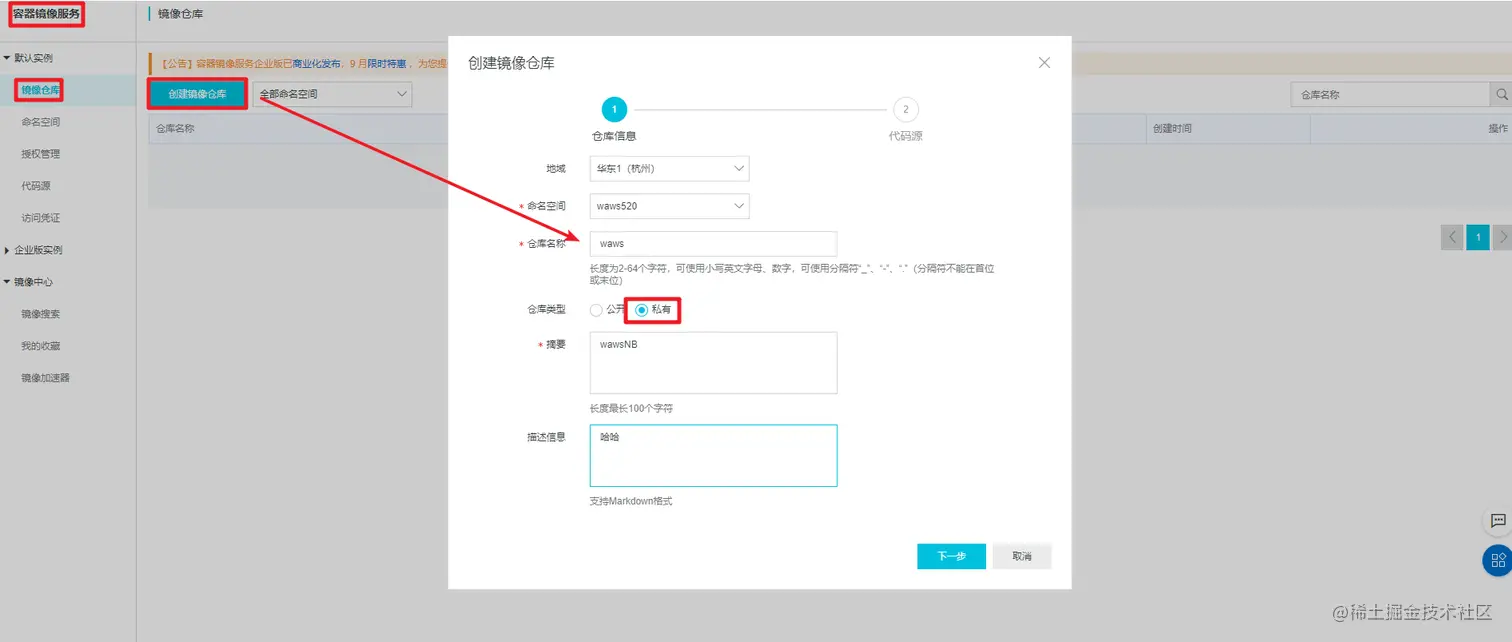Screen dimensions: 1512x642
Task: Select the 公开 repository type radio
Action: (597, 310)
